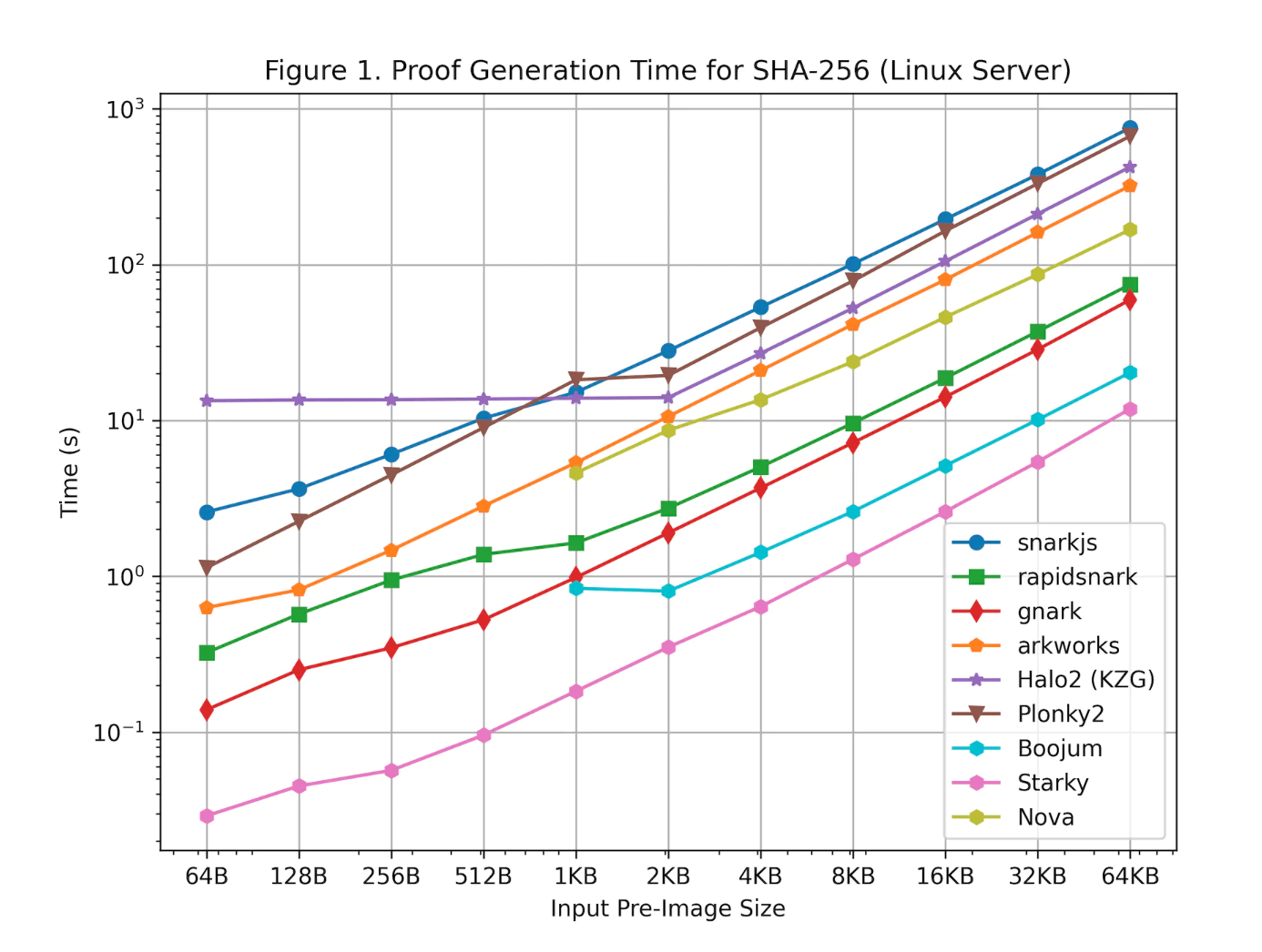Click the first Boojum cyan point at 1KB

pos(575,589)
